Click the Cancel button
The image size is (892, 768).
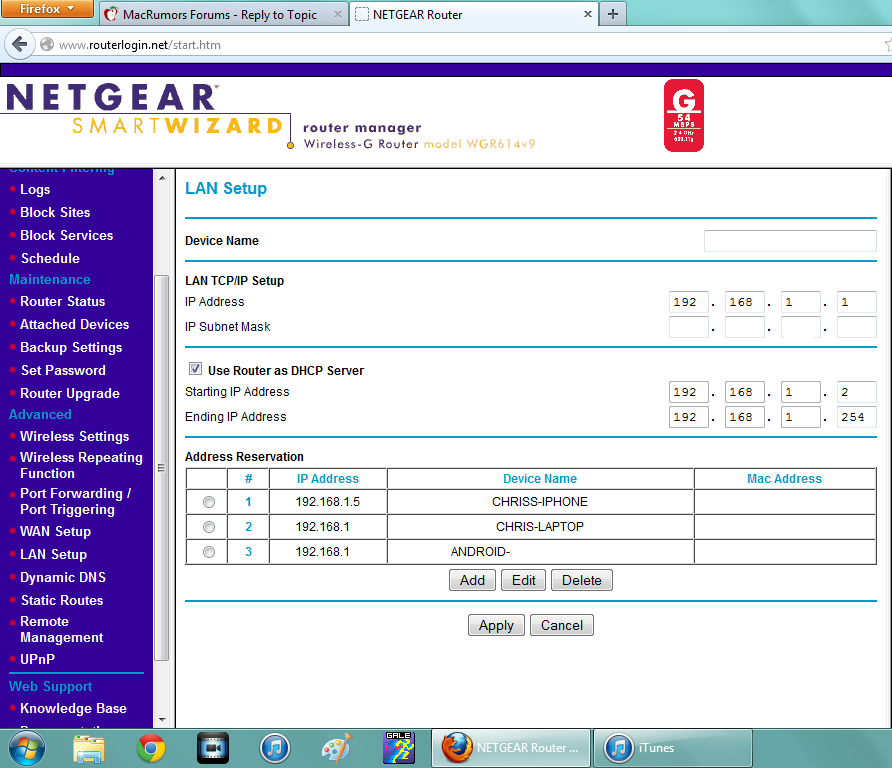click(x=561, y=625)
